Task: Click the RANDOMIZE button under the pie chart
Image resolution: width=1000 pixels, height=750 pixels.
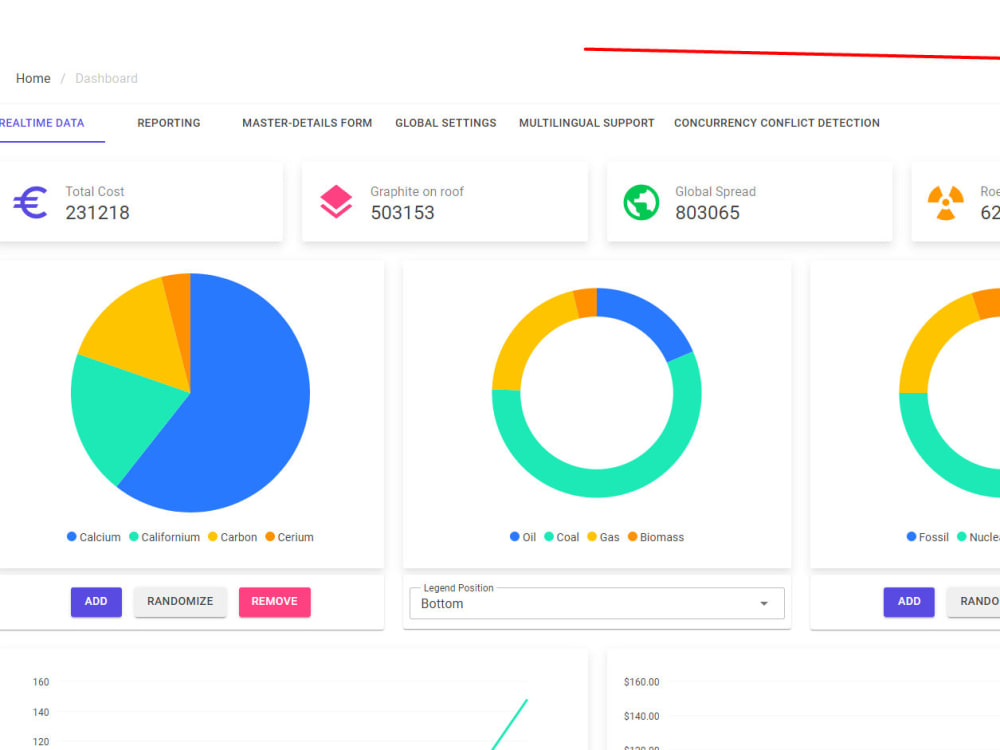Action: click(180, 601)
